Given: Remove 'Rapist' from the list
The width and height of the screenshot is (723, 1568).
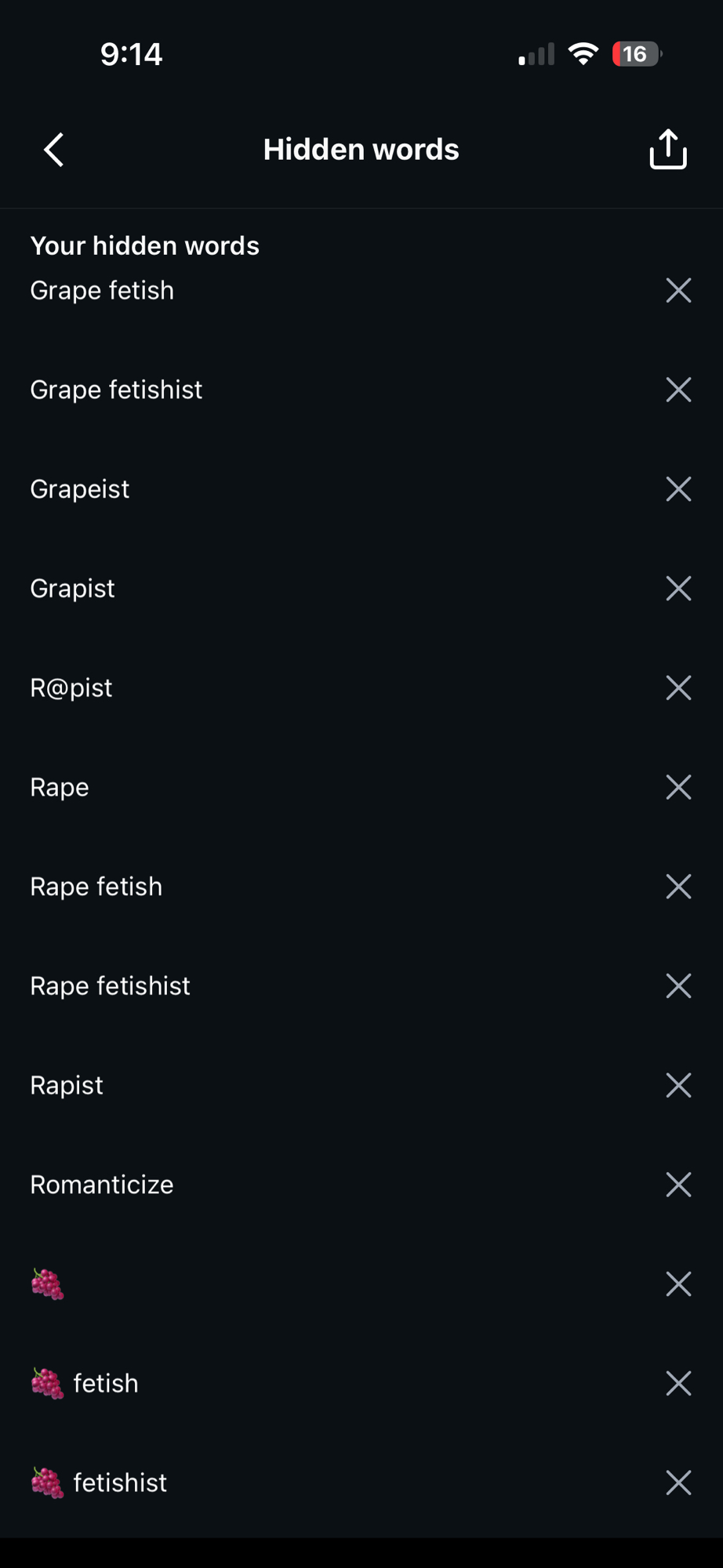Looking at the screenshot, I should coord(678,1085).
